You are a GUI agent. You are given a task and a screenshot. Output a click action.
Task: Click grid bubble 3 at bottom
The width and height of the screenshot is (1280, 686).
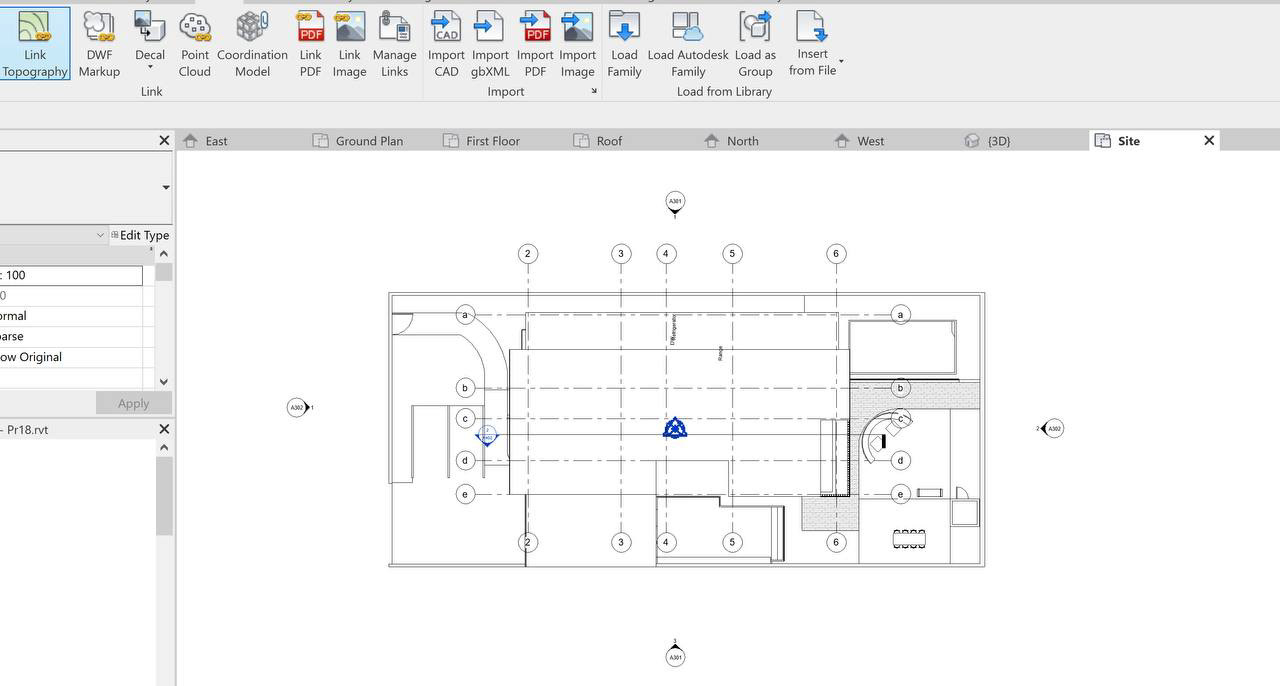coord(621,542)
